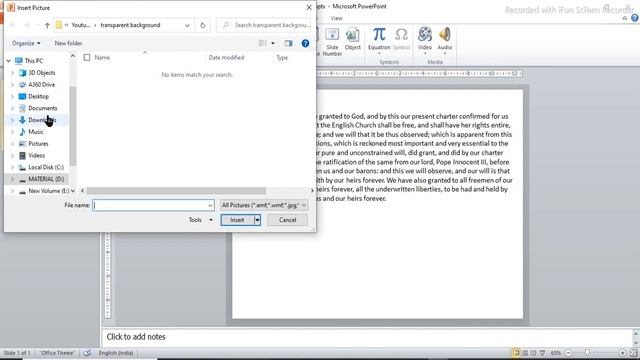Open the View tab in PowerPoint
Viewport: 640px width, 360px height.
[x=337, y=18]
